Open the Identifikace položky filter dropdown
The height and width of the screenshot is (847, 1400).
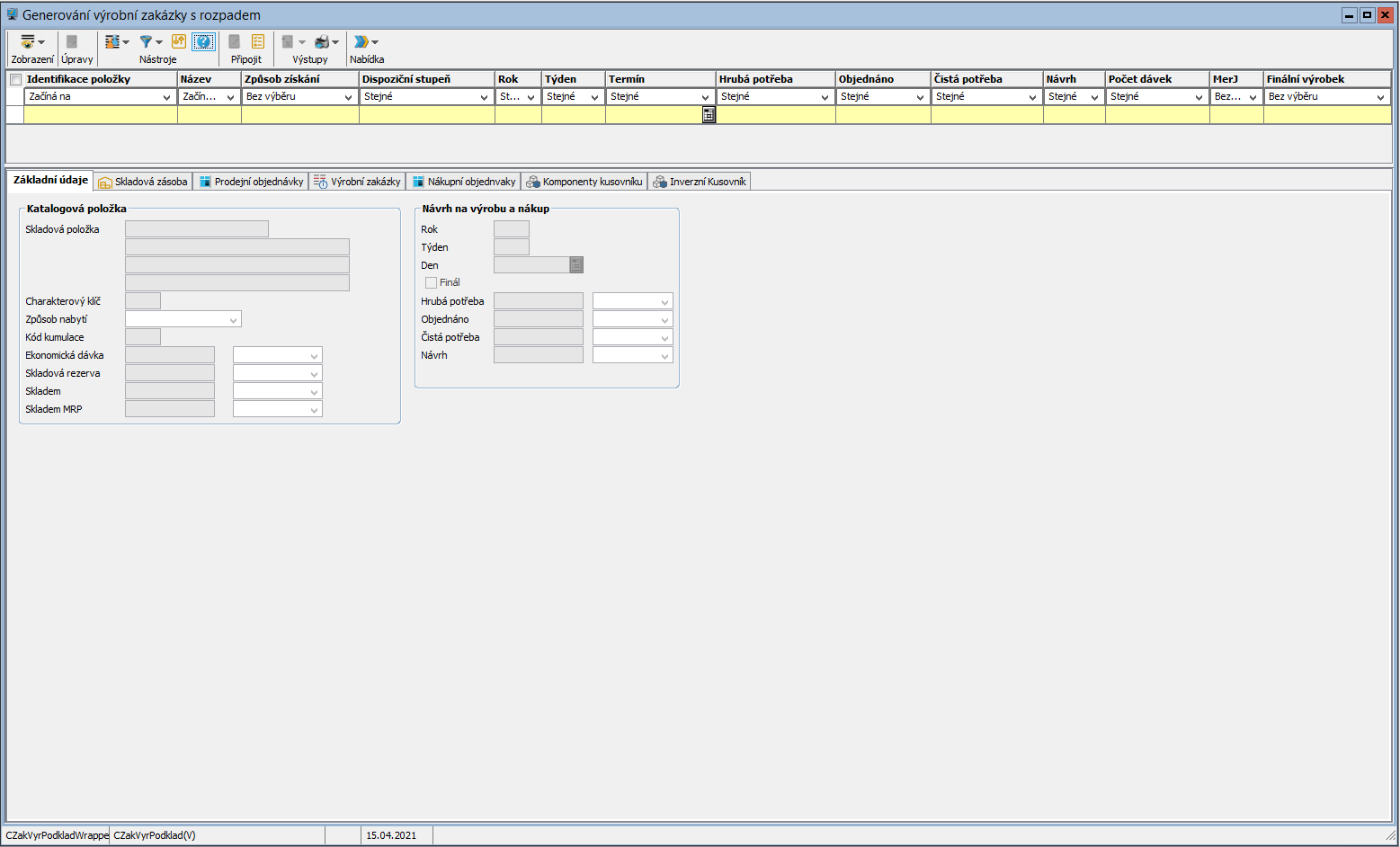point(166,97)
